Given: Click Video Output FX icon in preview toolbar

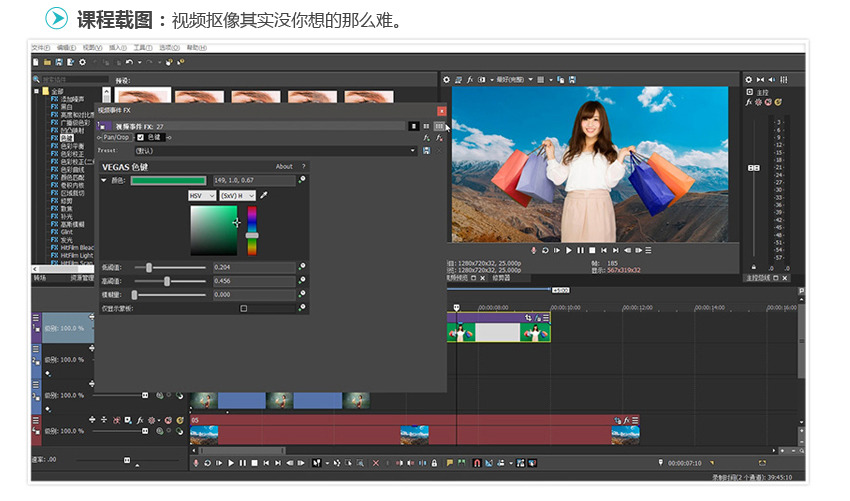Looking at the screenshot, I should [470, 80].
